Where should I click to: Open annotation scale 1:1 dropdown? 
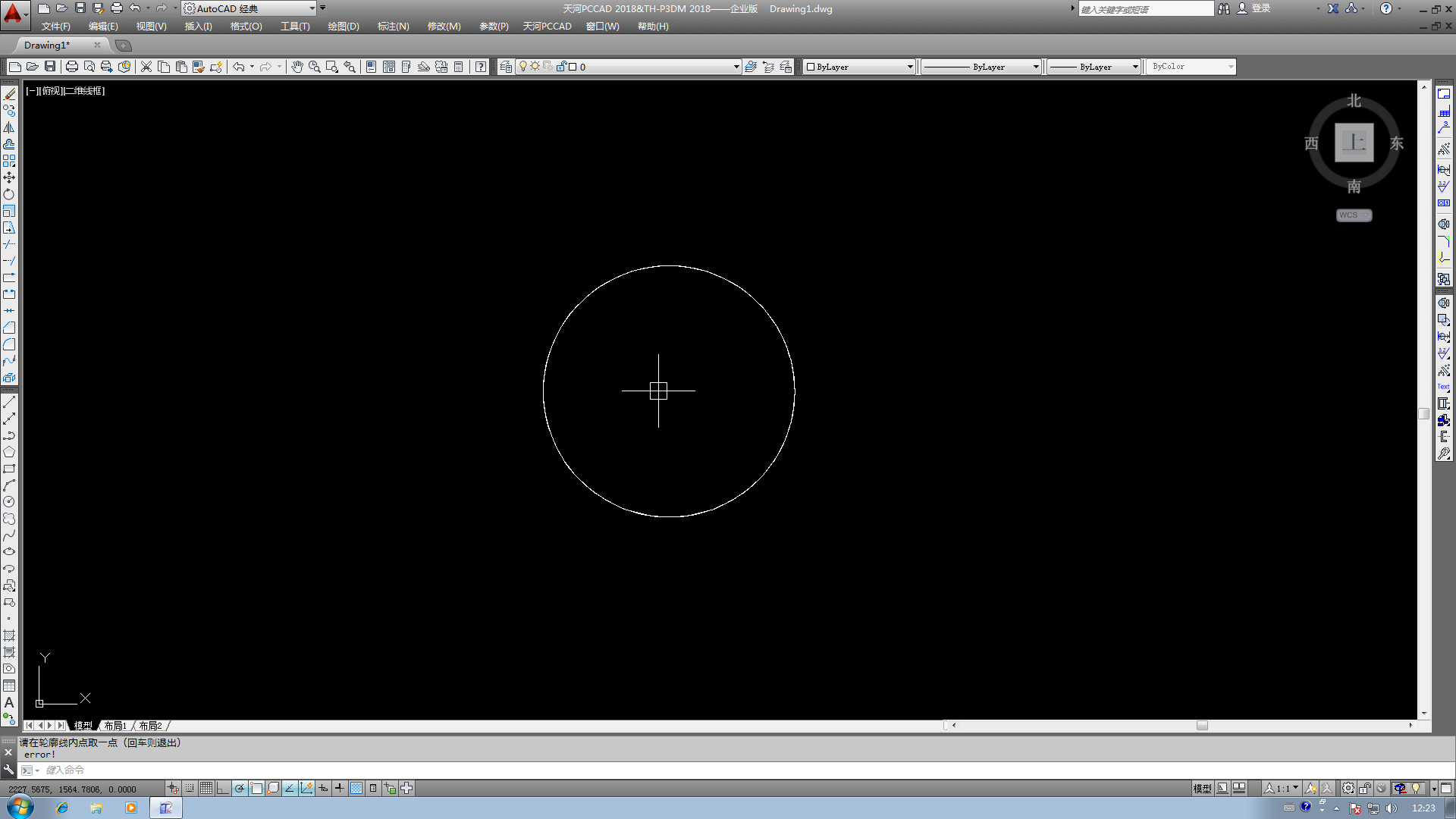1282,789
